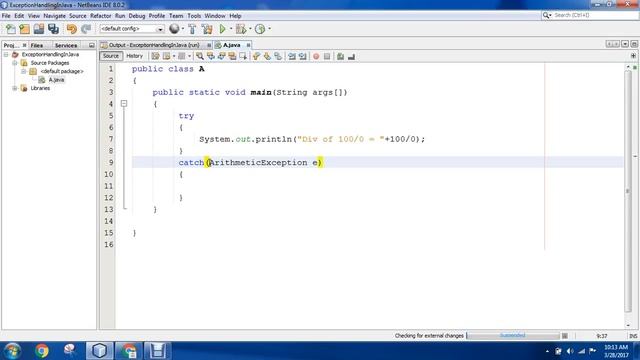This screenshot has width=640, height=360.
Task: Collapse the ExceptionHandlingInJava project node
Action: [x=6, y=54]
